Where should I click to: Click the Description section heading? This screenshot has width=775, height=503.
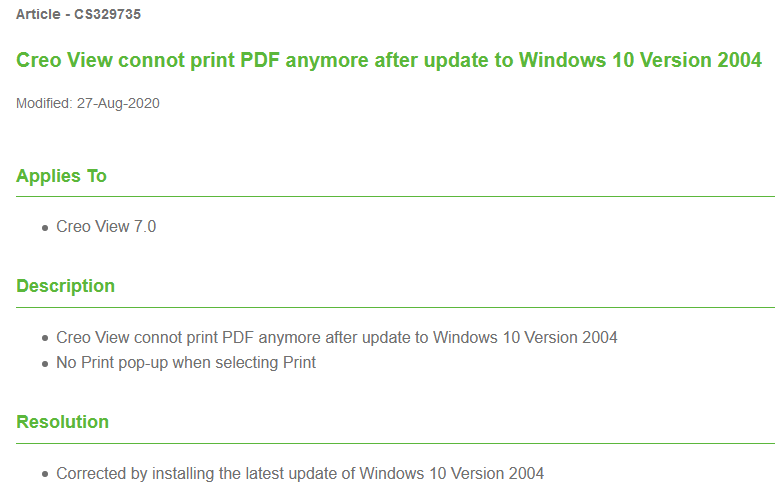(x=65, y=286)
